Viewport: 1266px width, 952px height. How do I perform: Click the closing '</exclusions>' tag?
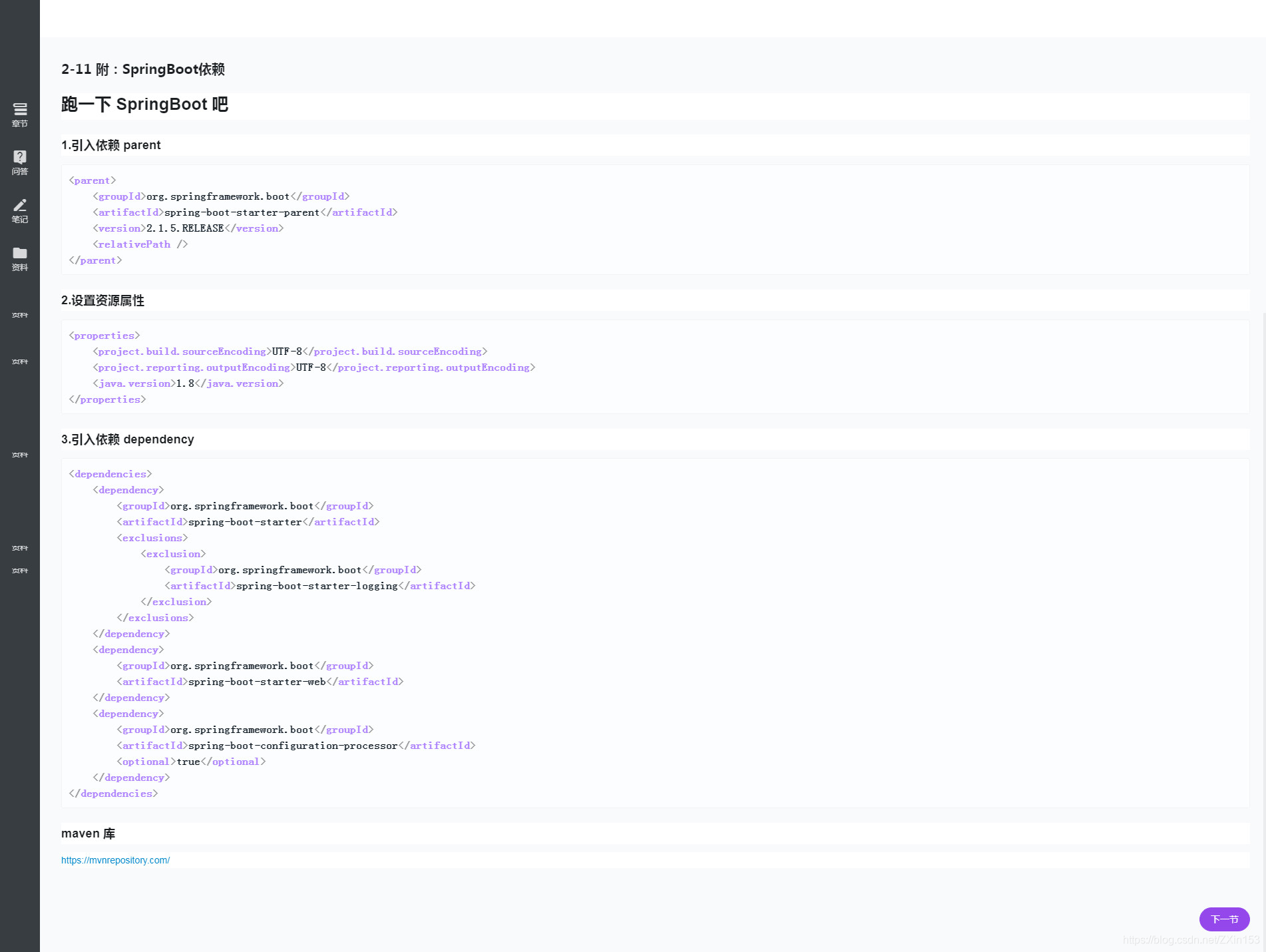tap(155, 618)
